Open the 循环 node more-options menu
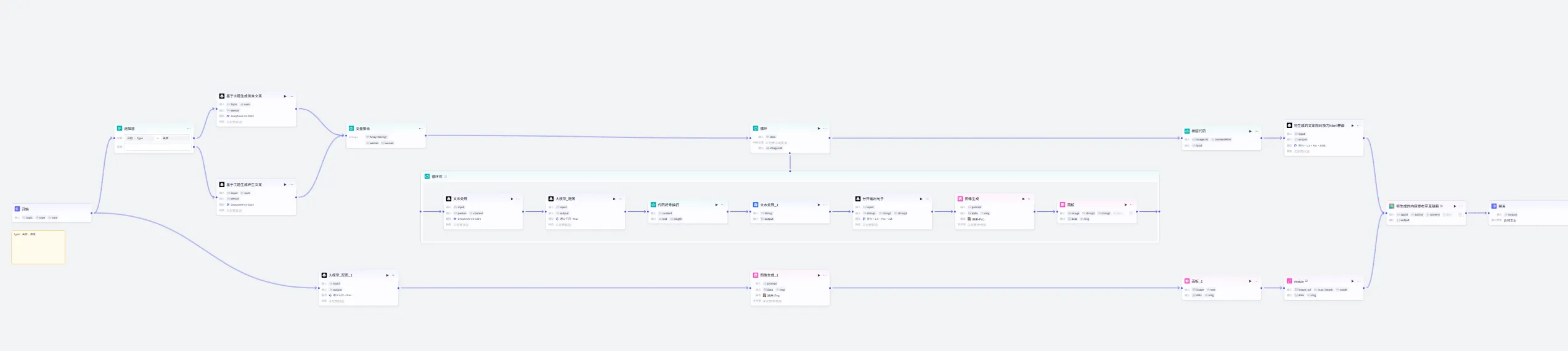Viewport: 1568px width, 351px height. coord(825,128)
